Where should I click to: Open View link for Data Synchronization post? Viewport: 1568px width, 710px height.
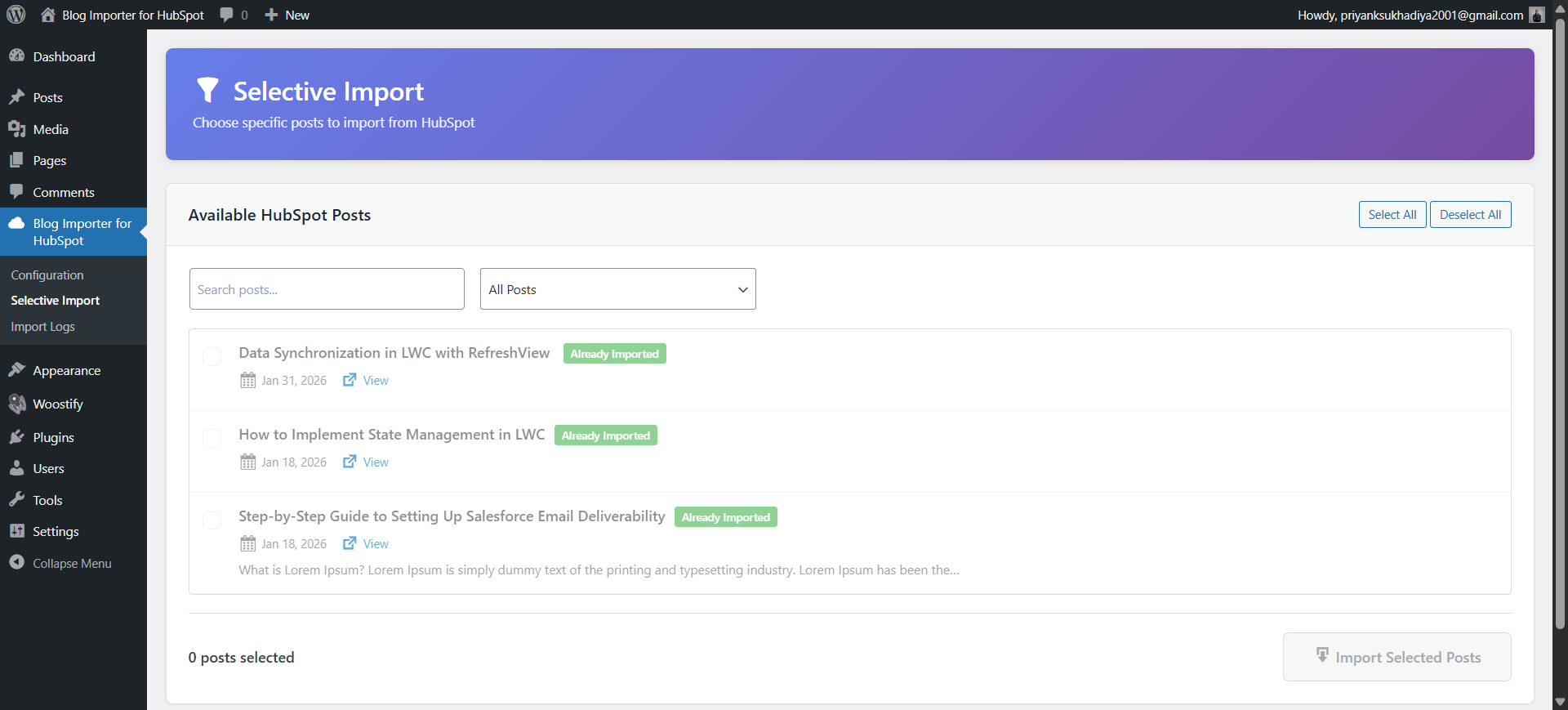376,381
